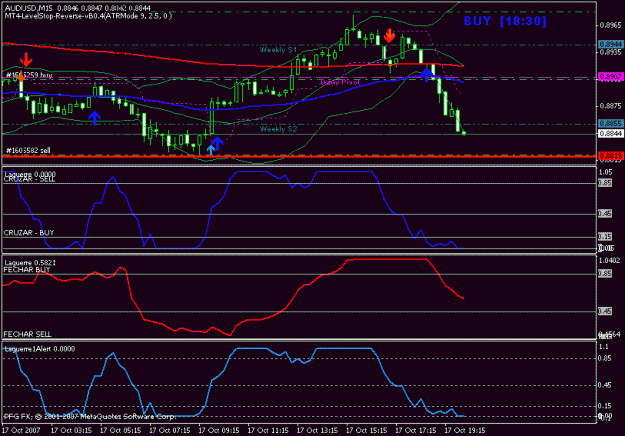Select the #1603582 sell order label
The image size is (625, 436).
click(x=28, y=150)
